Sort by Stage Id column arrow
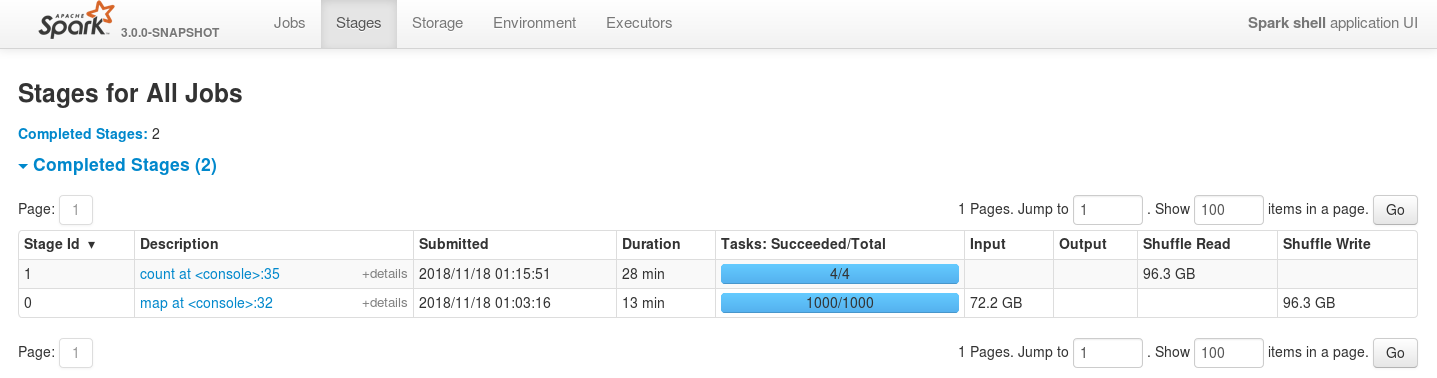The height and width of the screenshot is (378, 1437). point(92,244)
